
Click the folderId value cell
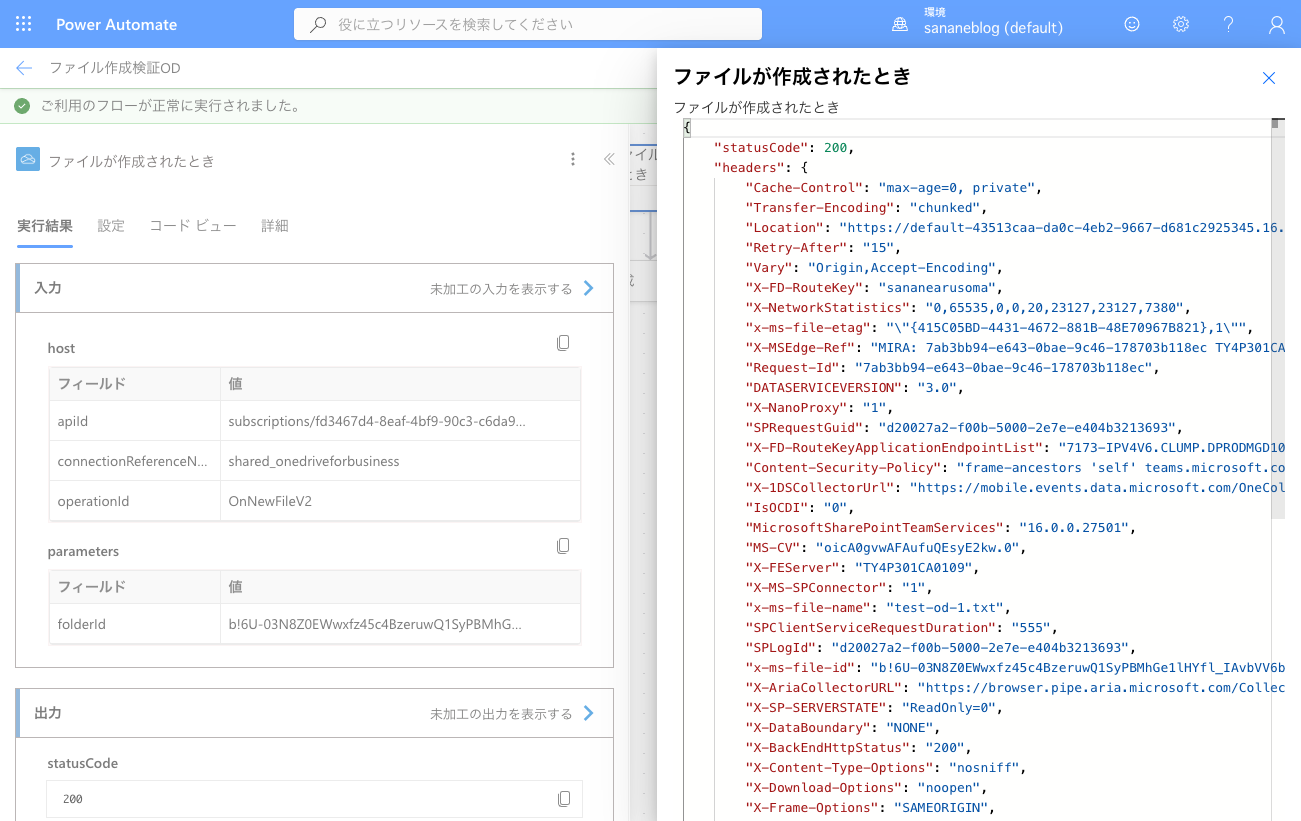400,624
